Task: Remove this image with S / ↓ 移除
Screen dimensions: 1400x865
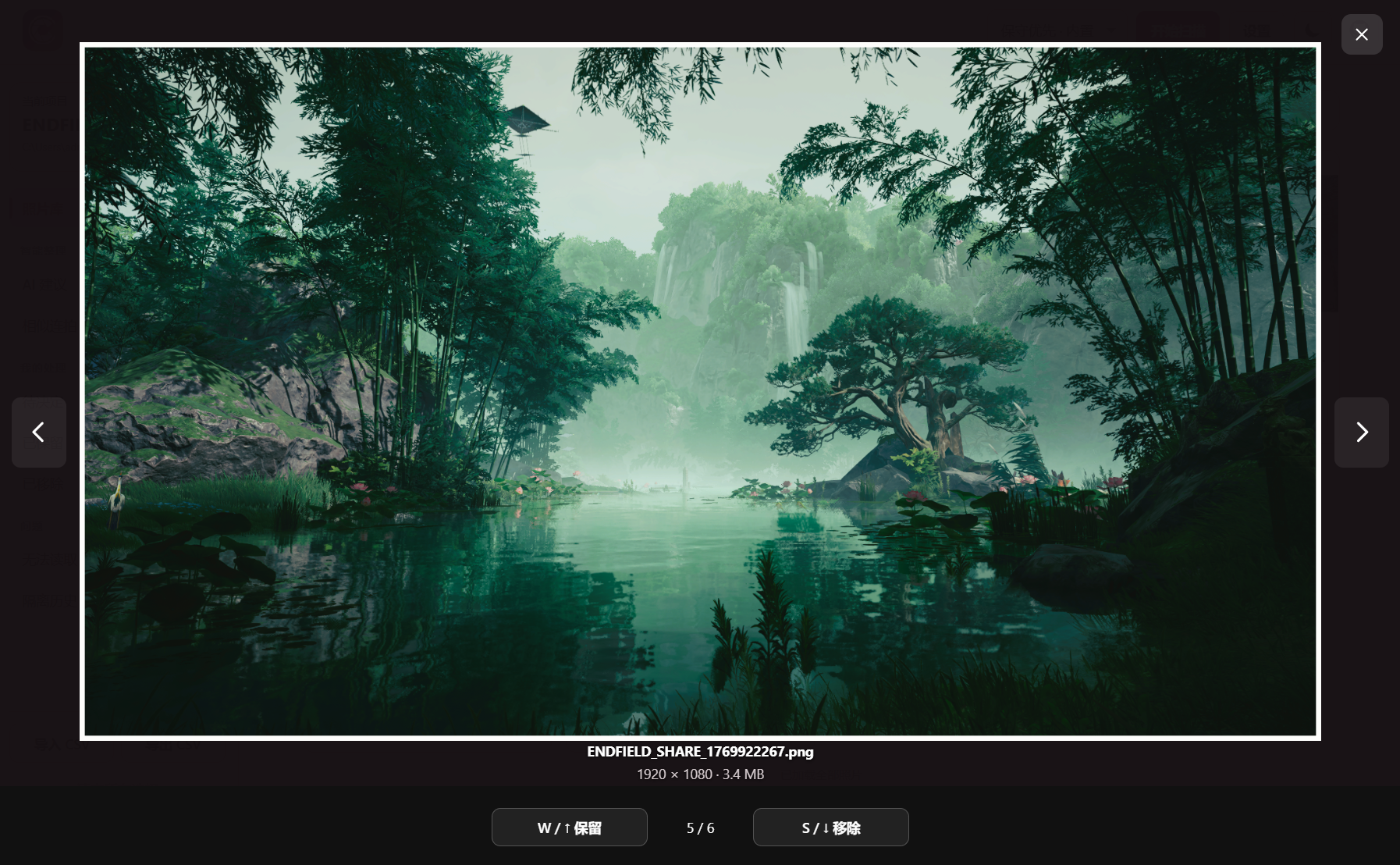Action: [x=831, y=828]
